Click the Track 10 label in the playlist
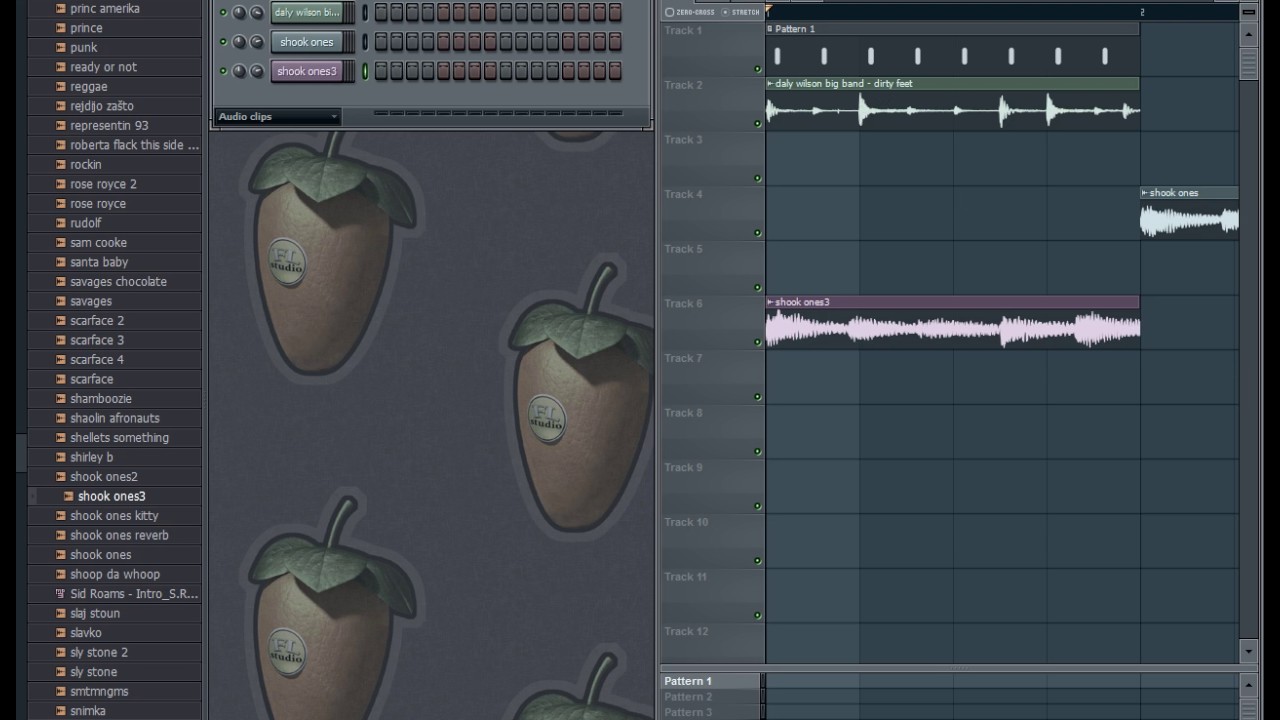The image size is (1280, 720). point(687,522)
